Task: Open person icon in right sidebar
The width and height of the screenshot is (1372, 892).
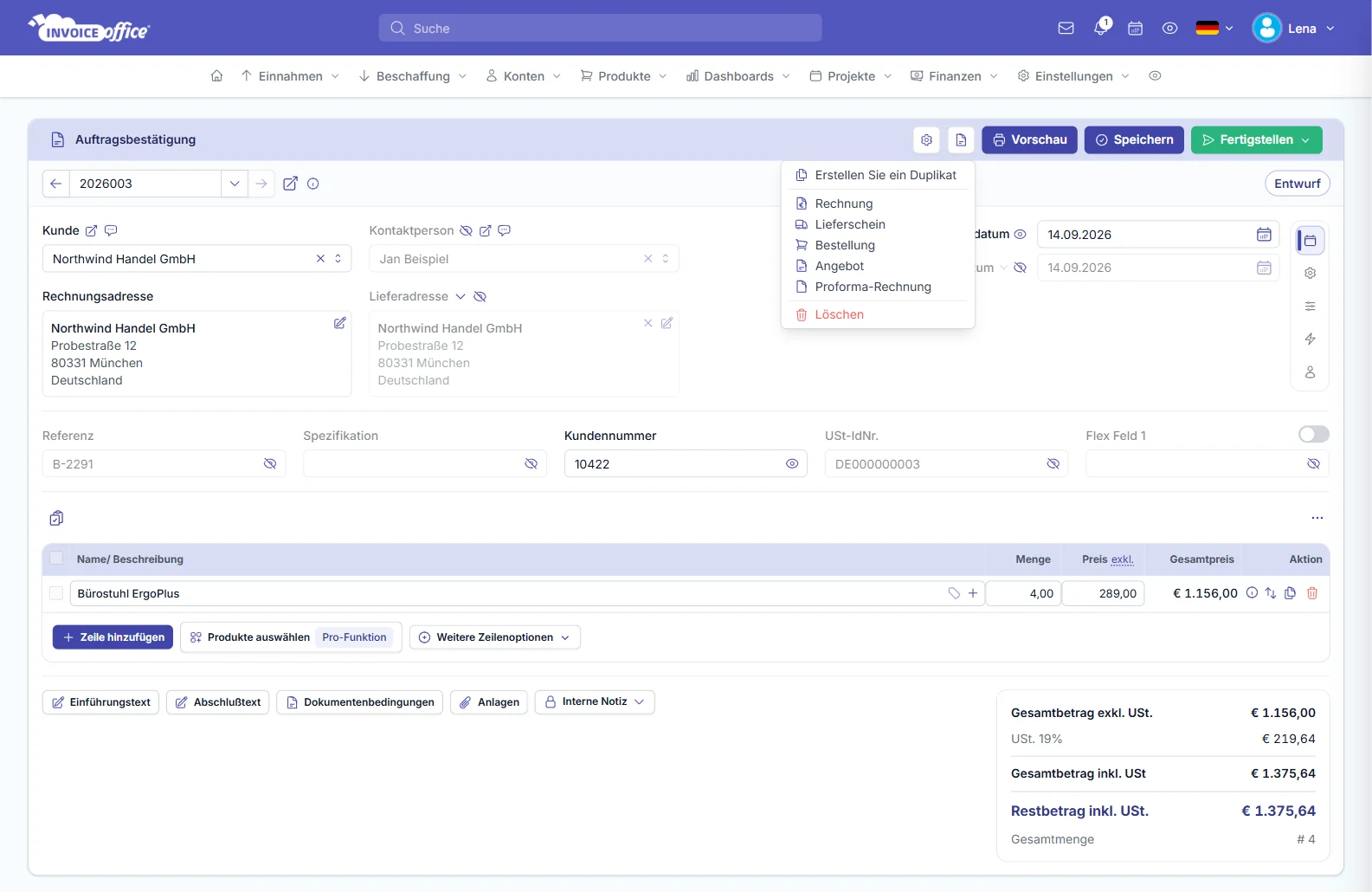Action: click(x=1310, y=372)
